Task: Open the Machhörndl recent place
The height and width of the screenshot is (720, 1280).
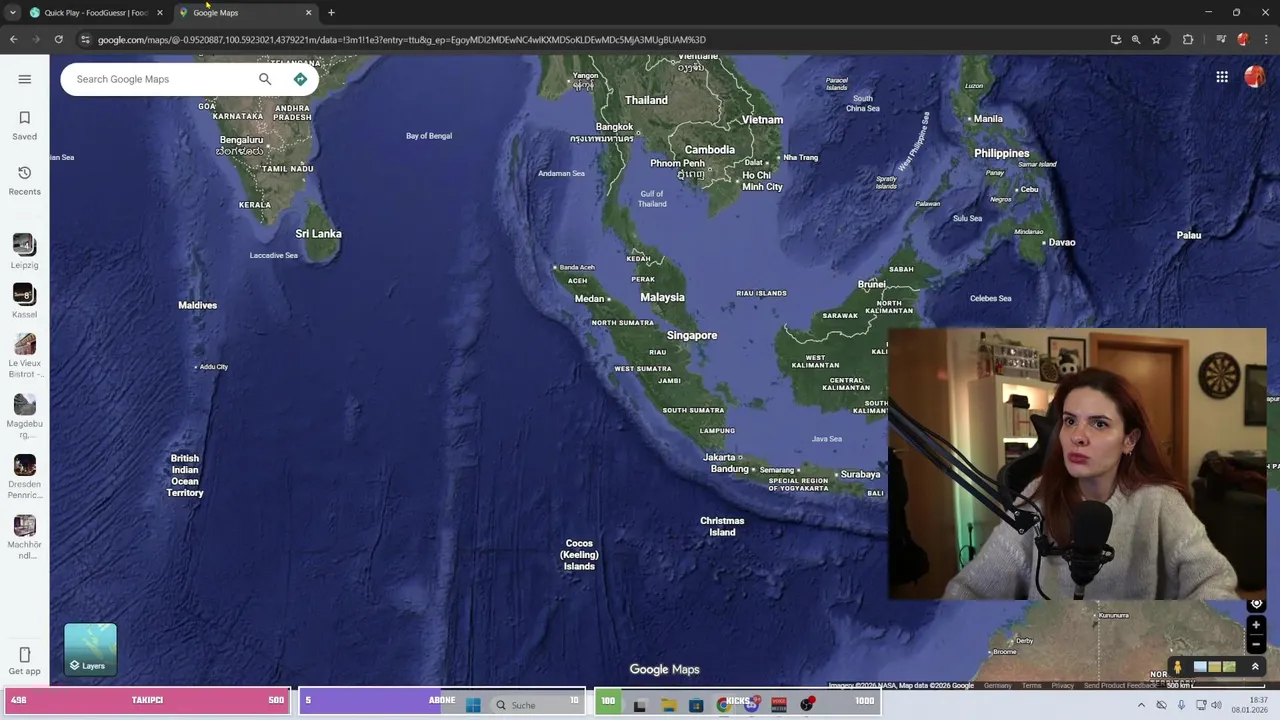Action: 25,537
